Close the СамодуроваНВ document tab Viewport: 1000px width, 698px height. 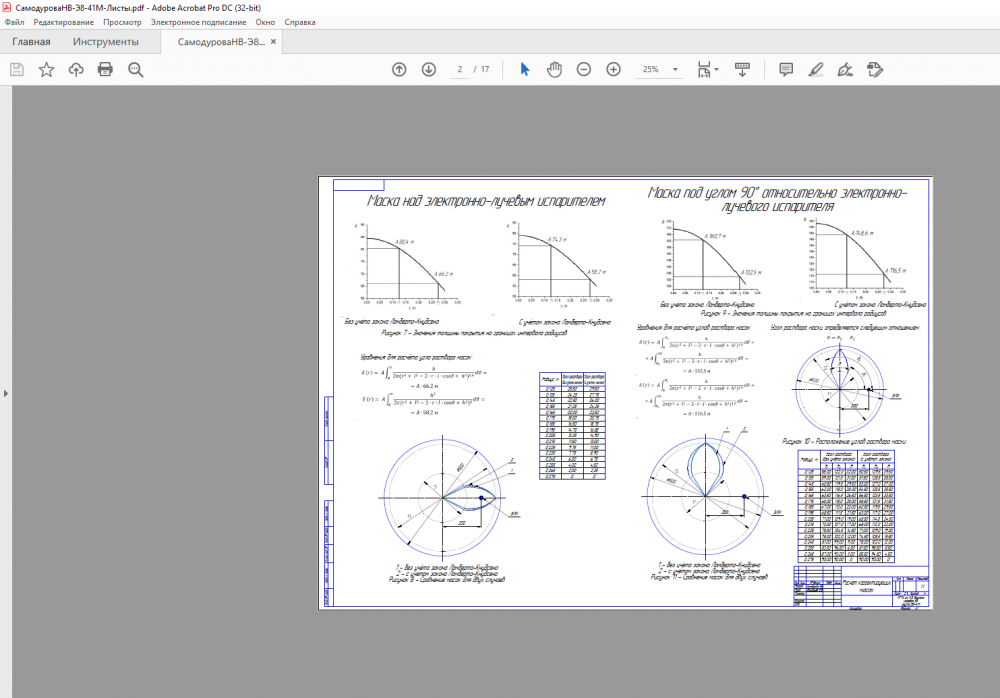point(274,42)
